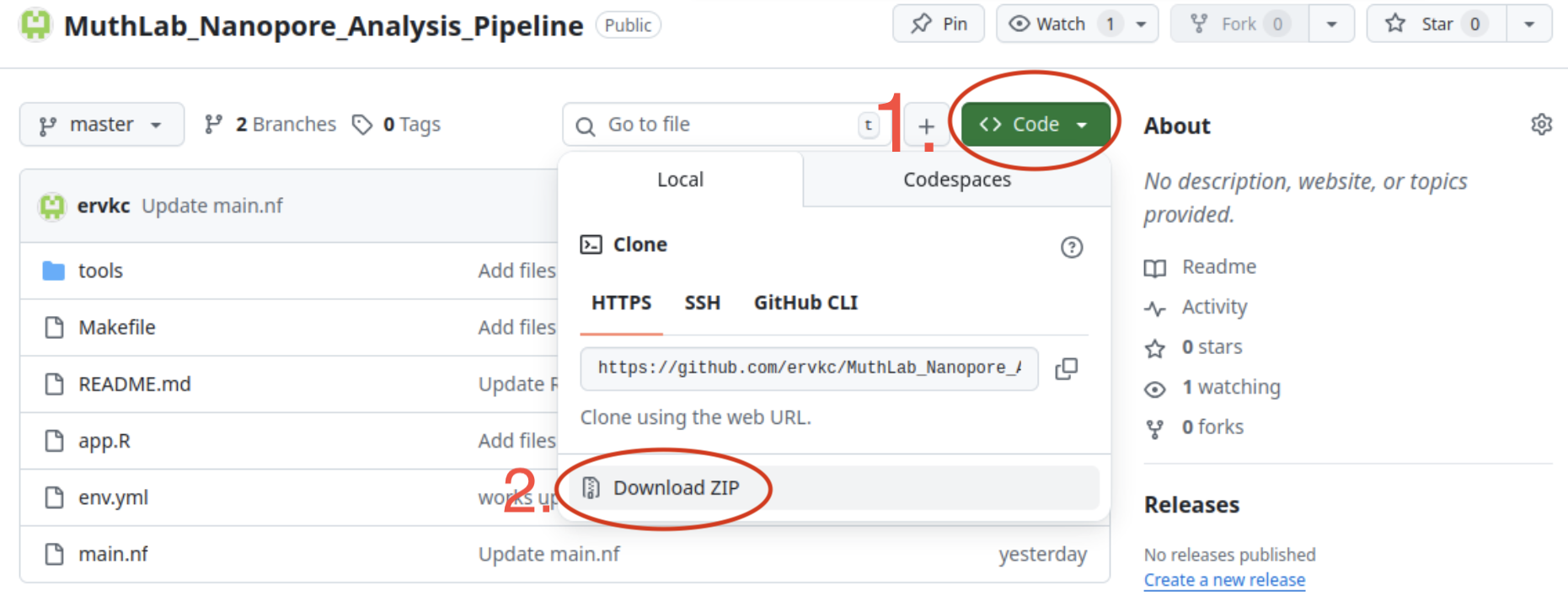Open the Makefile file
Viewport: 1568px width, 596px height.
click(x=117, y=327)
